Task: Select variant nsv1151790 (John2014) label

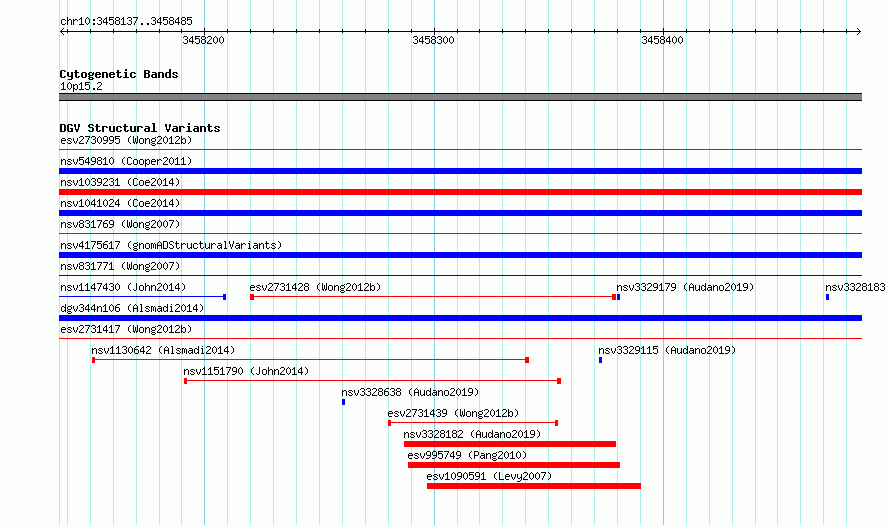Action: click(x=246, y=371)
